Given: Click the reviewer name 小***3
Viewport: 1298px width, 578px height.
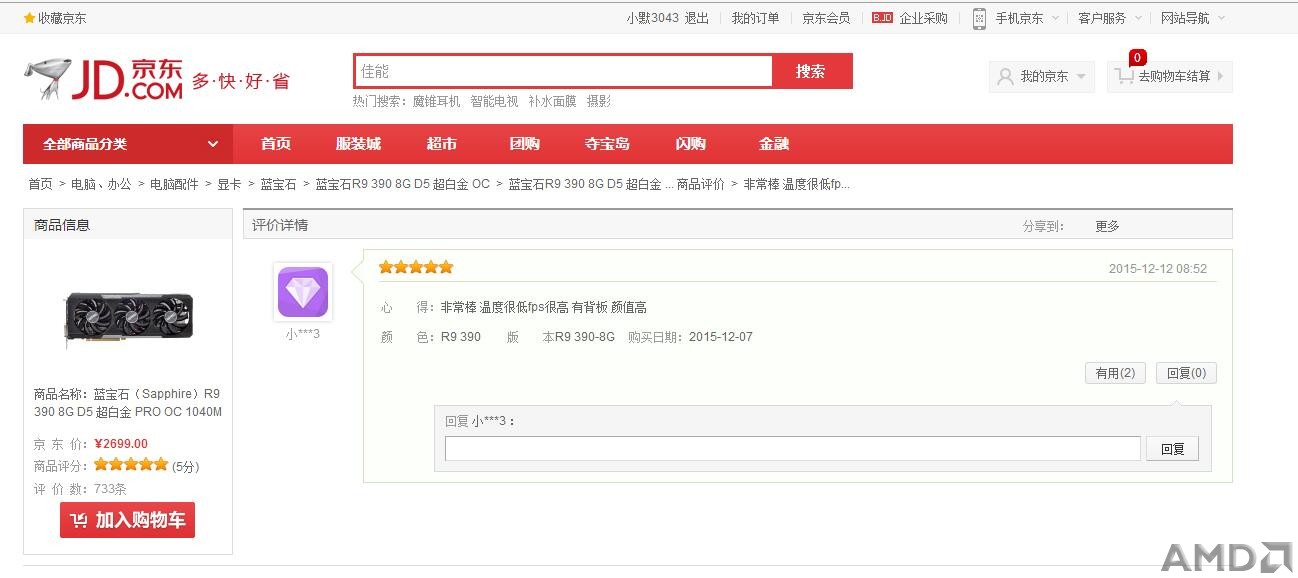Looking at the screenshot, I should (x=303, y=334).
